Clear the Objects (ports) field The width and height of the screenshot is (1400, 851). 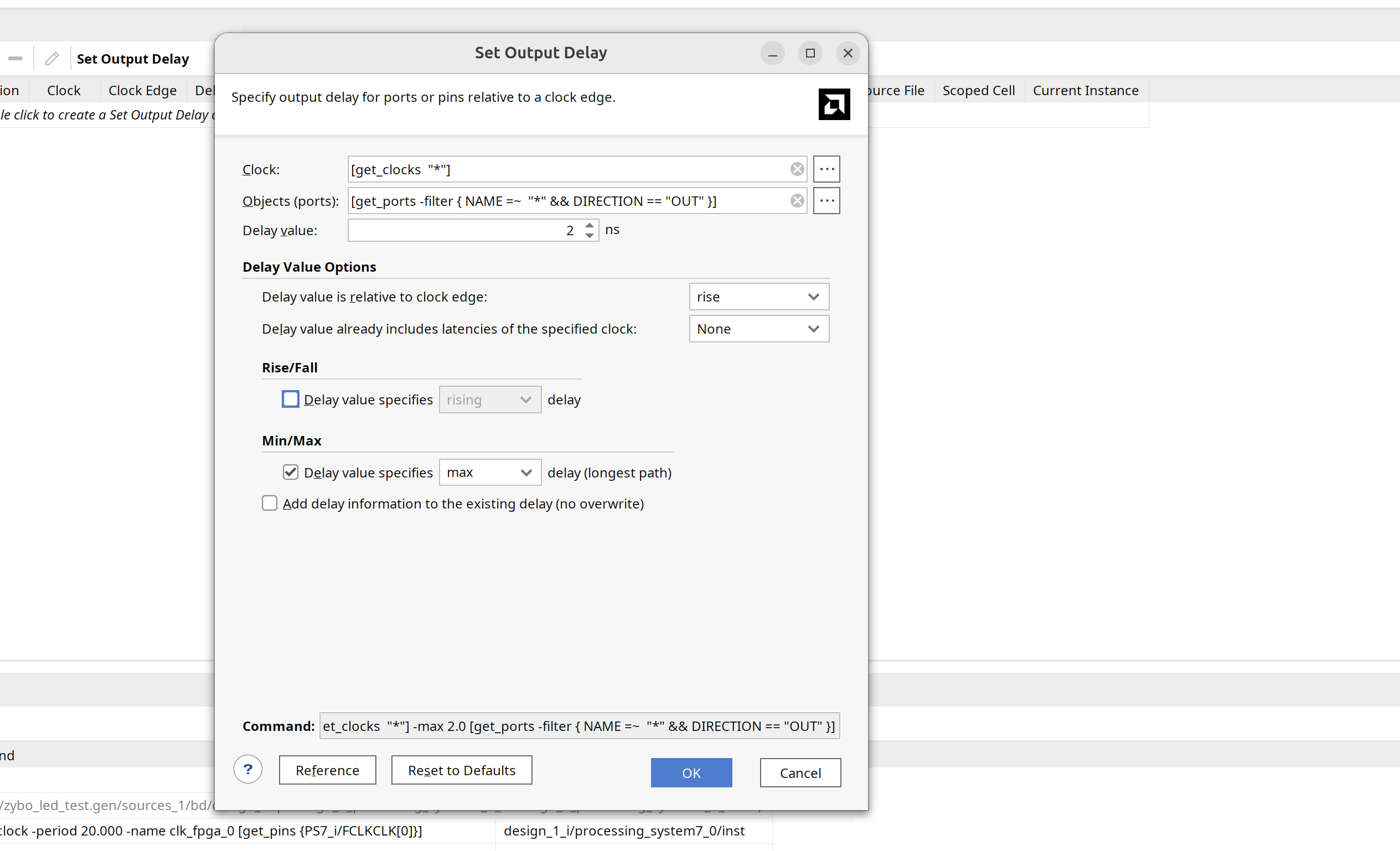point(797,200)
